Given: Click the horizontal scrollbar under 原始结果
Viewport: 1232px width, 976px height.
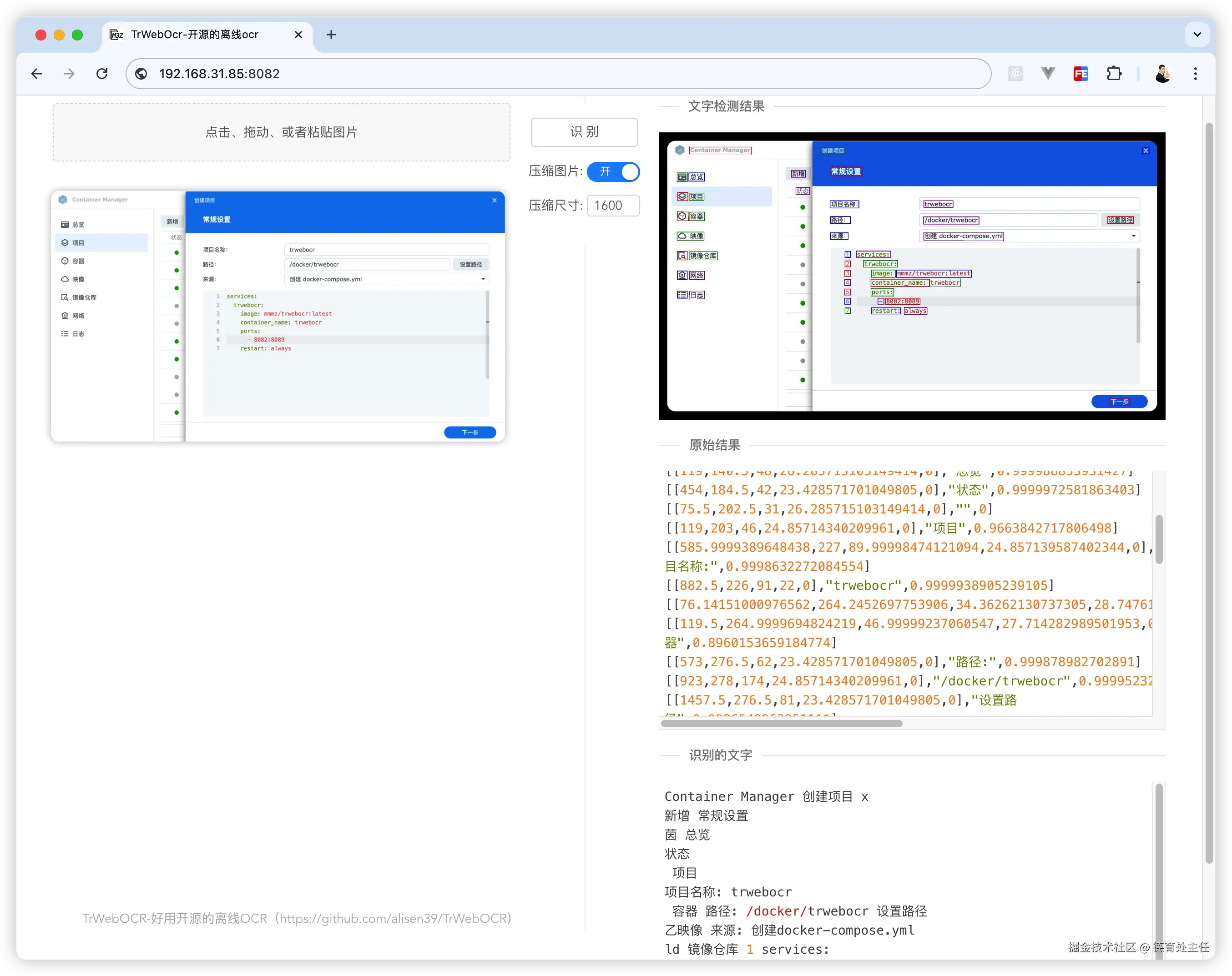Looking at the screenshot, I should [x=781, y=724].
